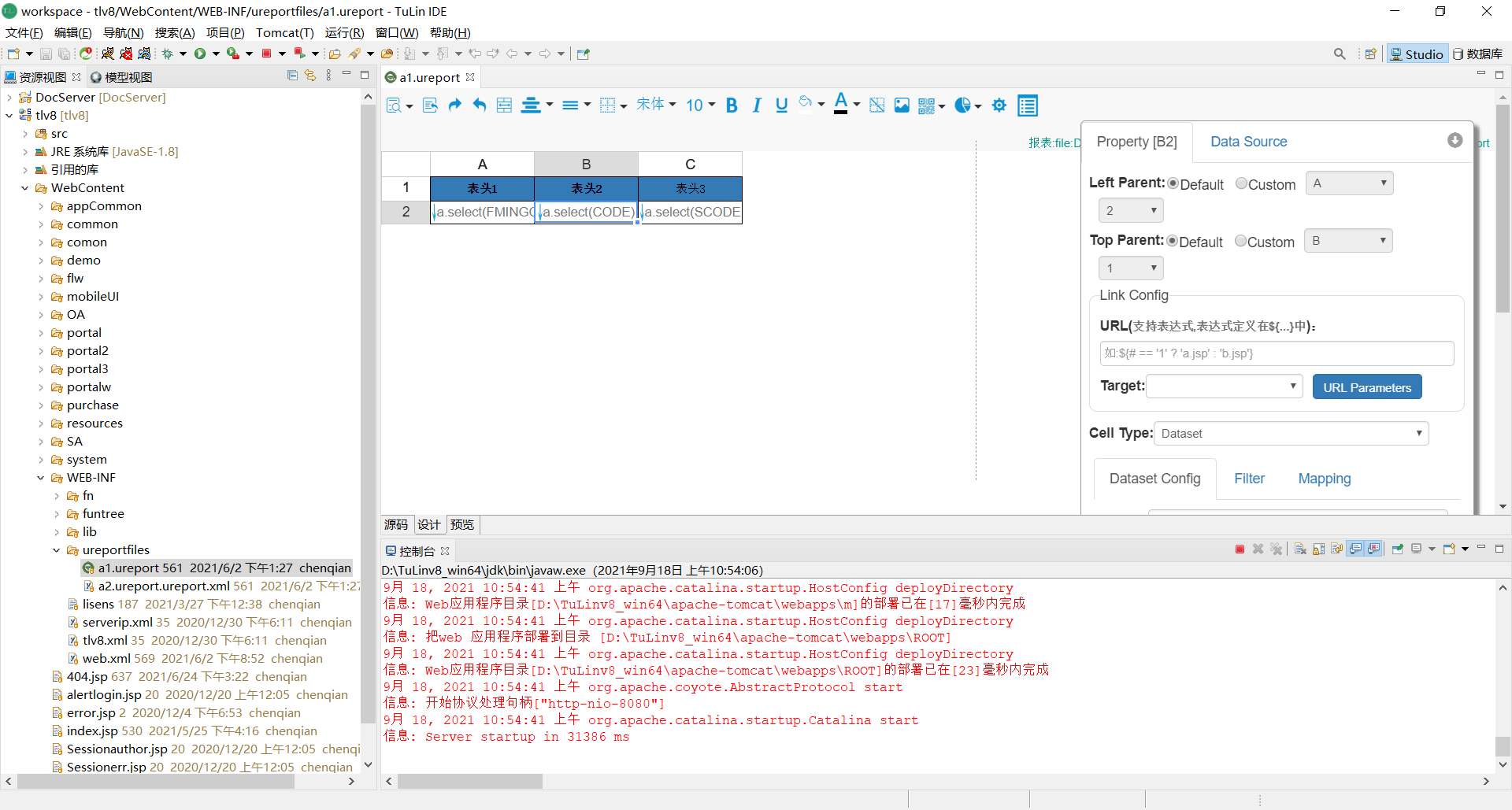Image resolution: width=1512 pixels, height=810 pixels.
Task: Collapse all in resource view
Action: (292, 76)
